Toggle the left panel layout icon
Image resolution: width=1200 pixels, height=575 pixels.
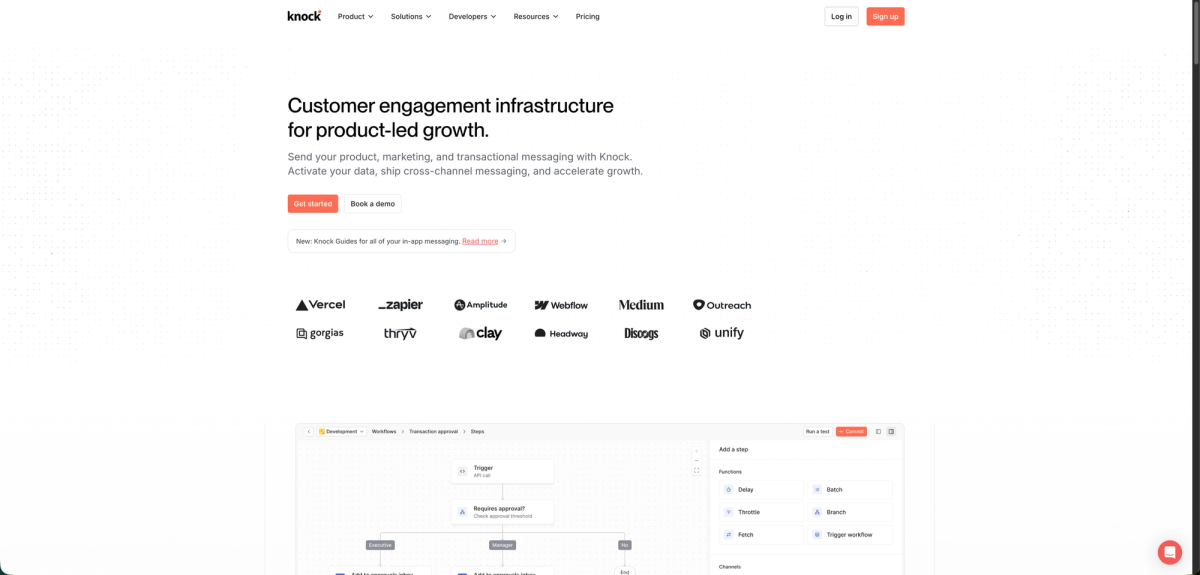878,431
